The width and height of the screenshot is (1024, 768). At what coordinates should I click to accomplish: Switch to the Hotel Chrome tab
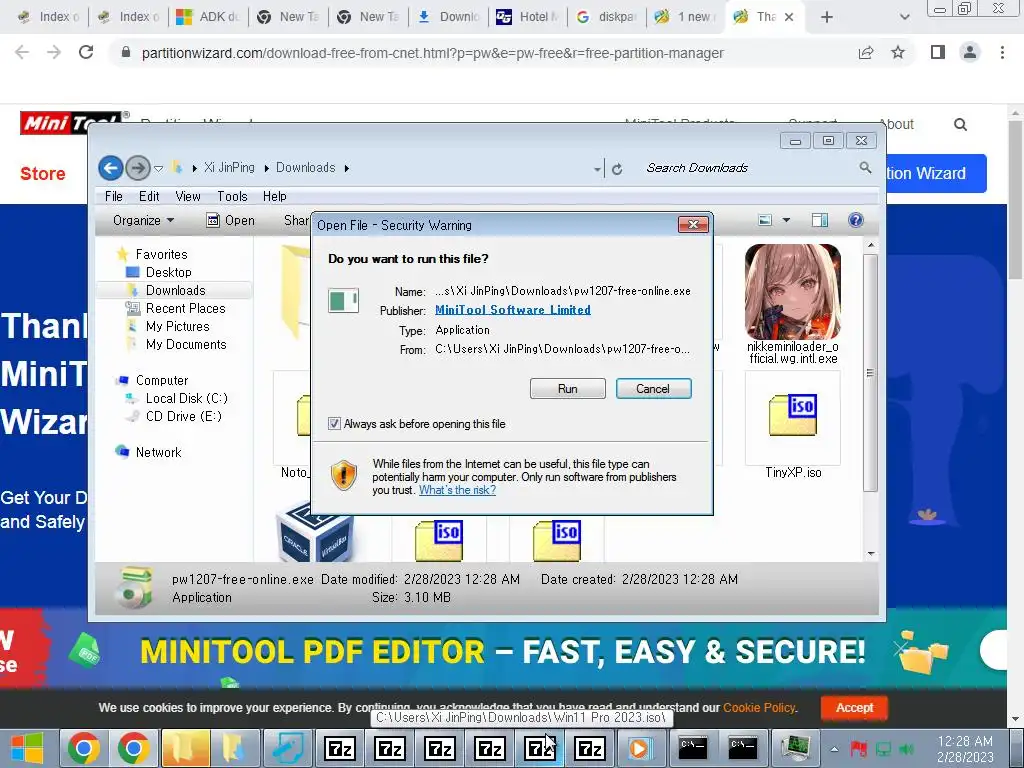click(528, 17)
